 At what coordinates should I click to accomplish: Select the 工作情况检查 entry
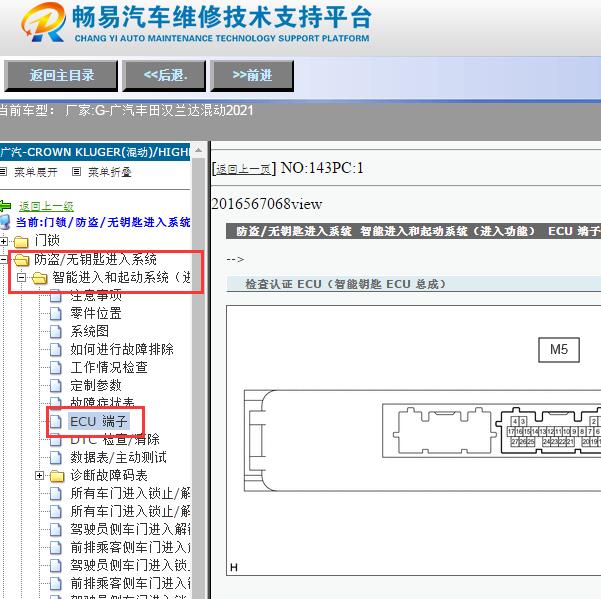[x=109, y=367]
